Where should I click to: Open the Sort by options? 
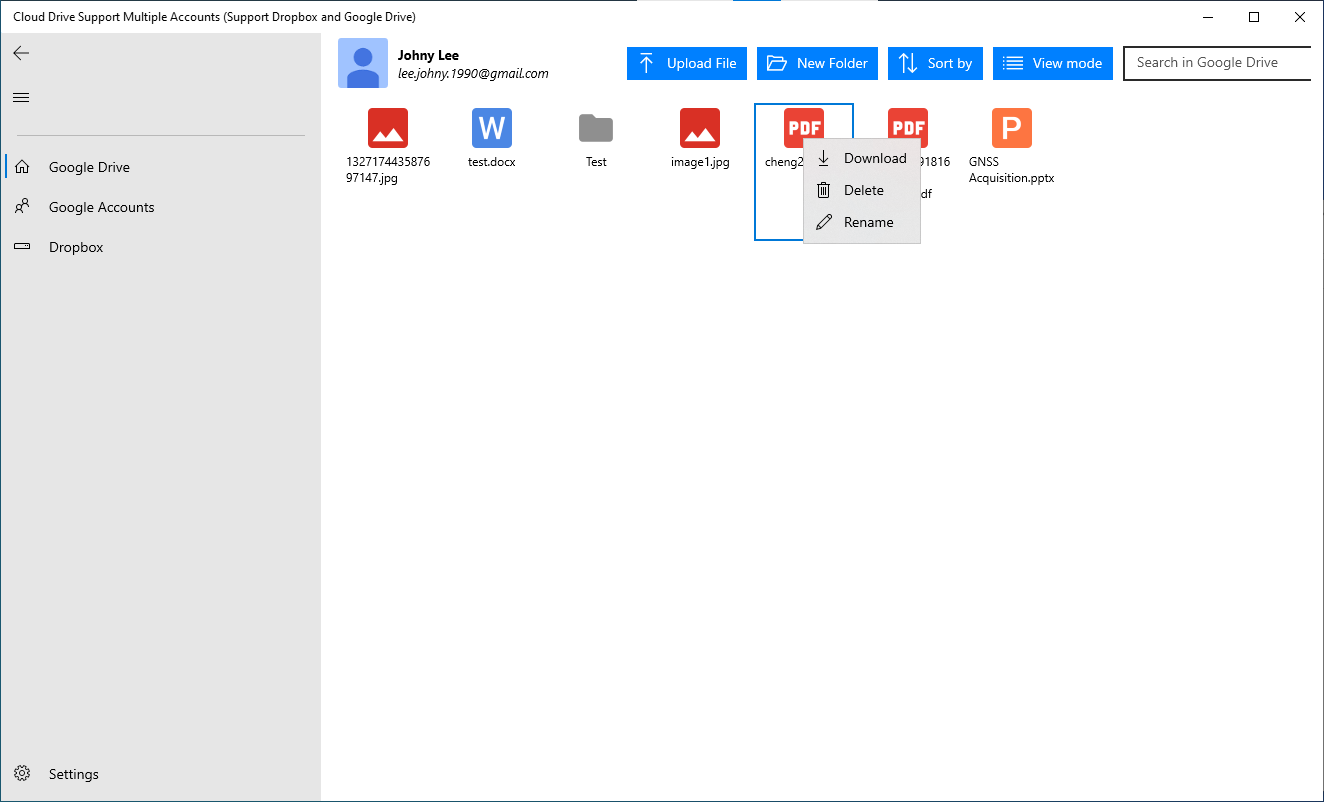tap(936, 63)
